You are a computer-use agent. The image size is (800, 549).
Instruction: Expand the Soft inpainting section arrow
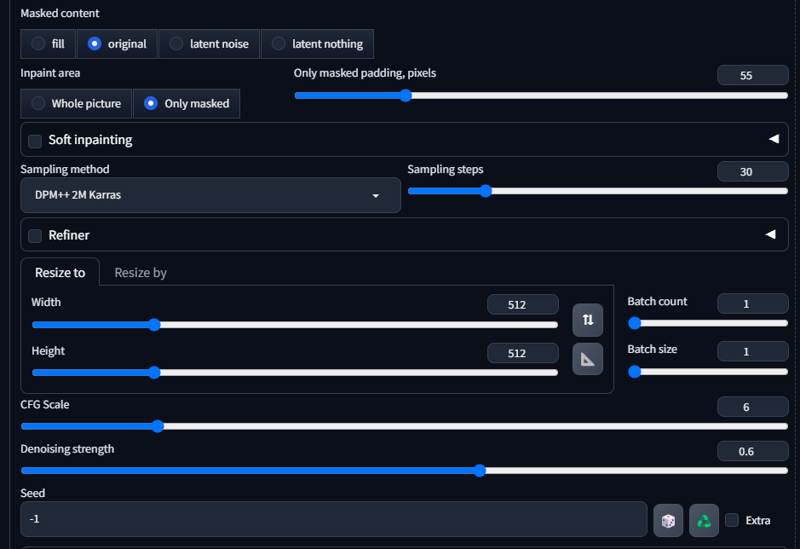[x=773, y=139]
